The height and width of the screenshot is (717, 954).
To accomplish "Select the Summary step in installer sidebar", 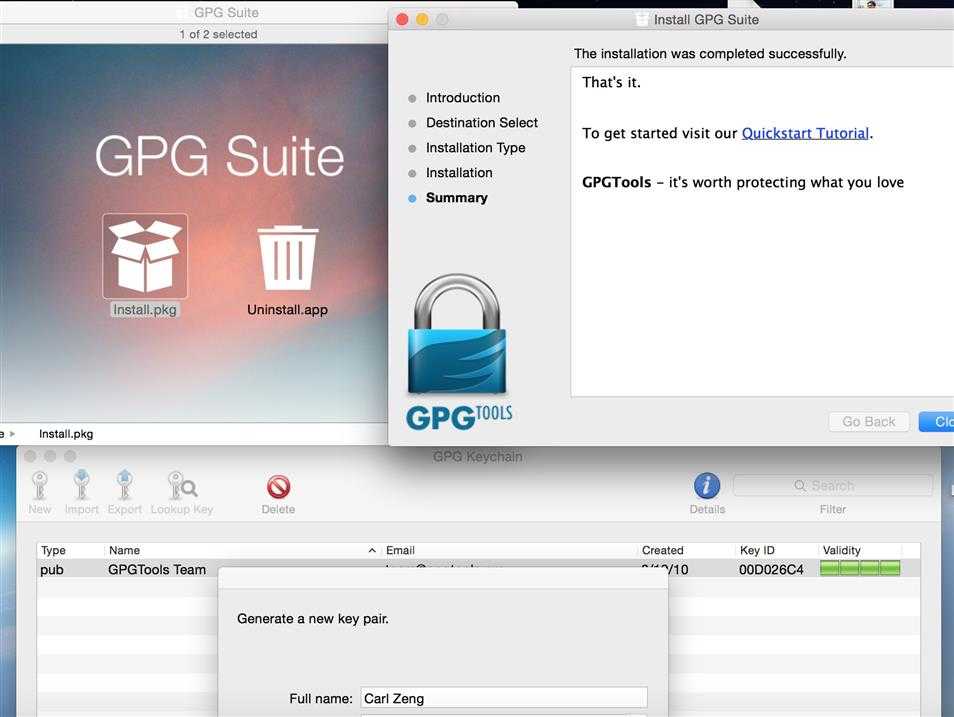I will (456, 198).
